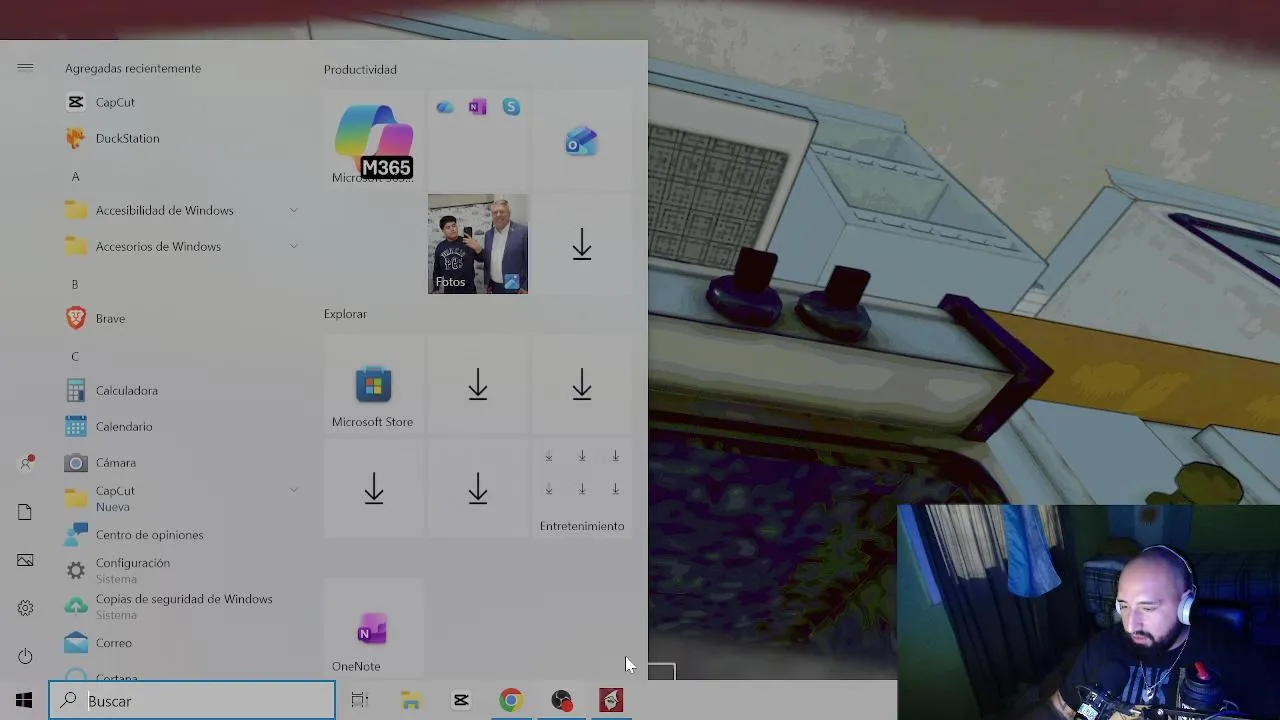Open CapCut from recently added apps
1280x720 pixels.
tap(180, 102)
